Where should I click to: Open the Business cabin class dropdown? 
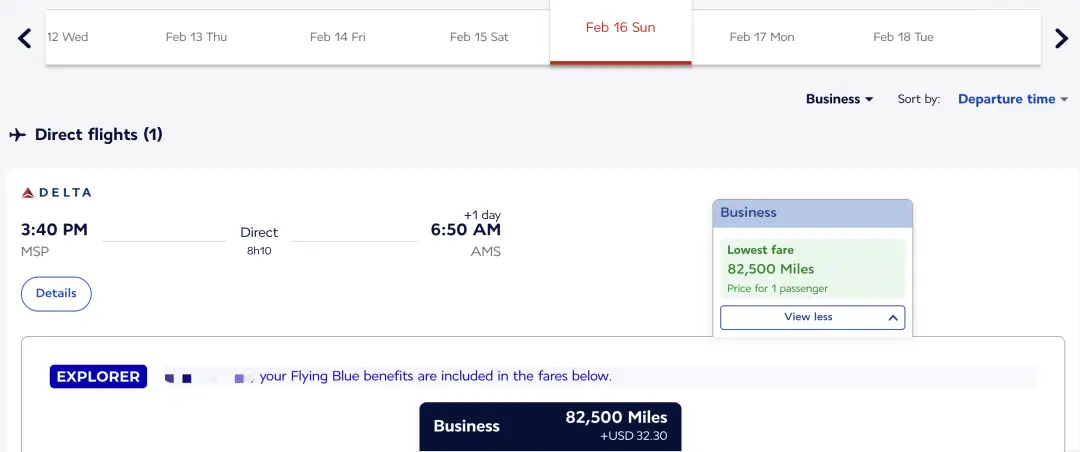[x=840, y=99]
